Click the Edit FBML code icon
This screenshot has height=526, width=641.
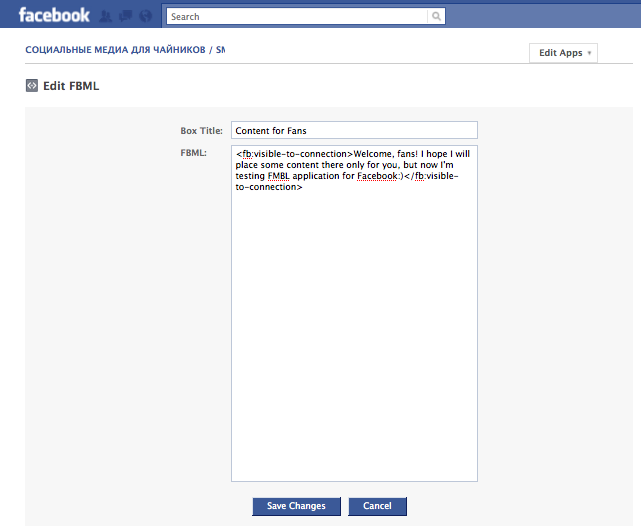[32, 86]
